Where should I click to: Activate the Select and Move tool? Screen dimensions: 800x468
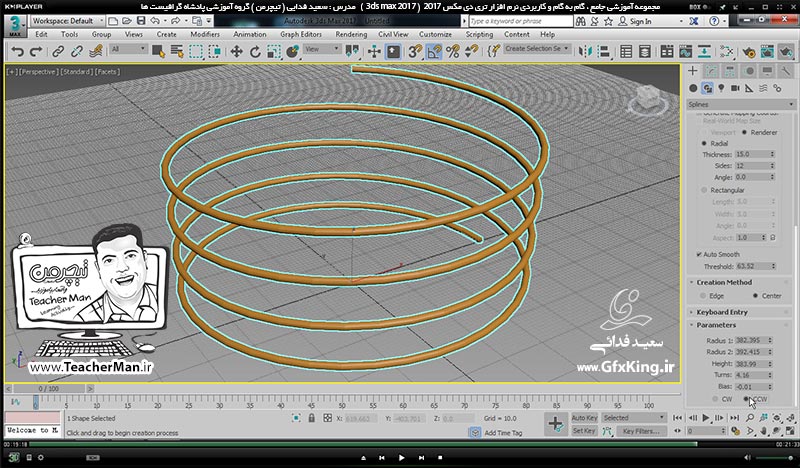(x=236, y=52)
